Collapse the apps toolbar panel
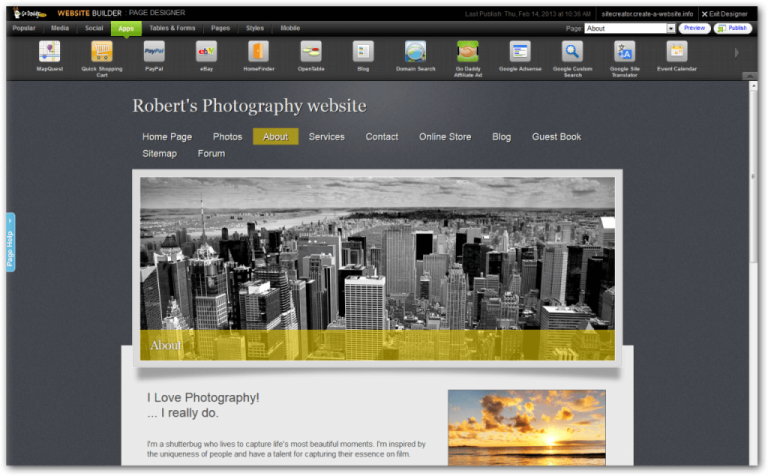 pos(749,76)
